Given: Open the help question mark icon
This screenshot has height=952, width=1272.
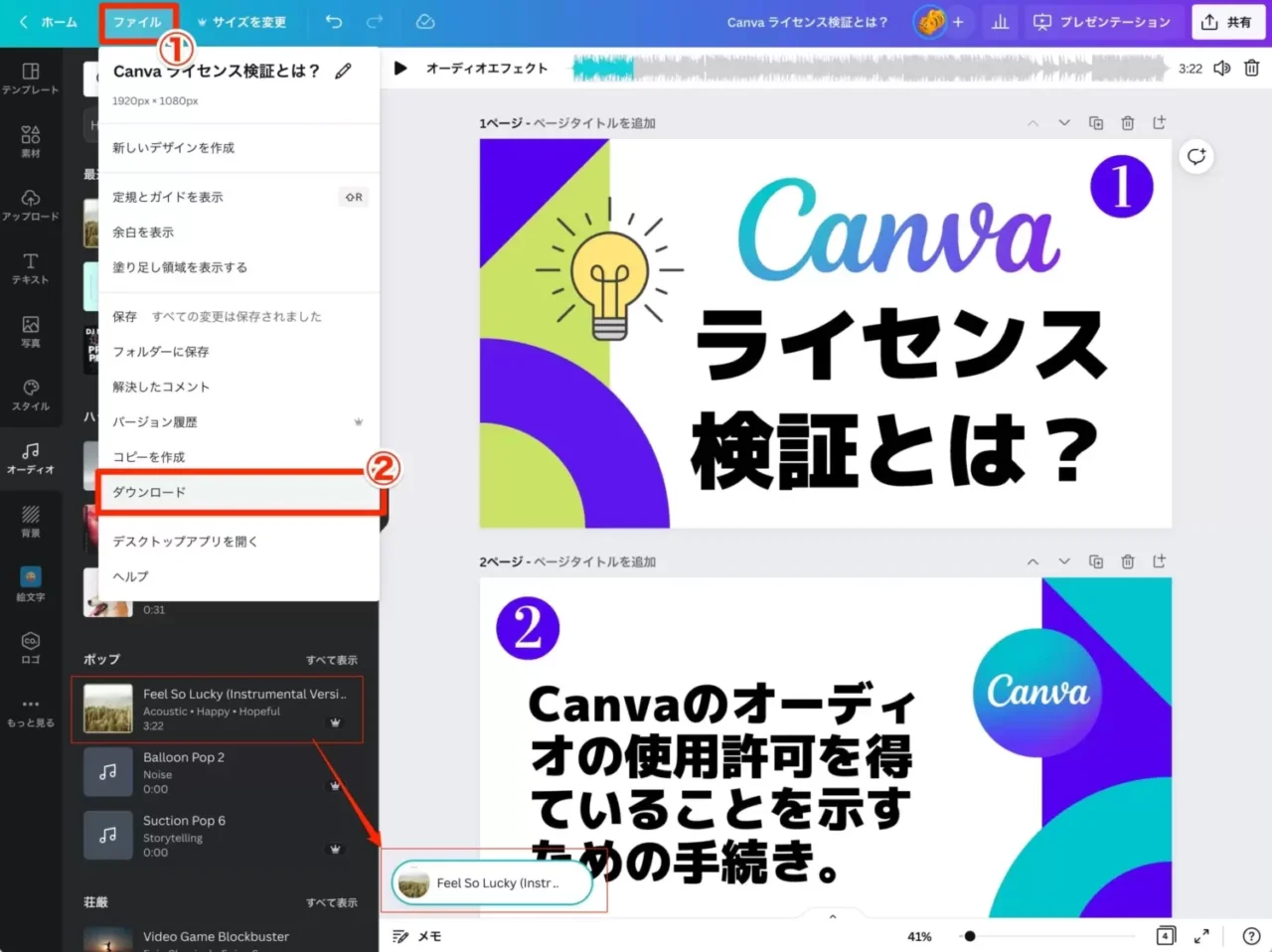Looking at the screenshot, I should (x=1251, y=936).
